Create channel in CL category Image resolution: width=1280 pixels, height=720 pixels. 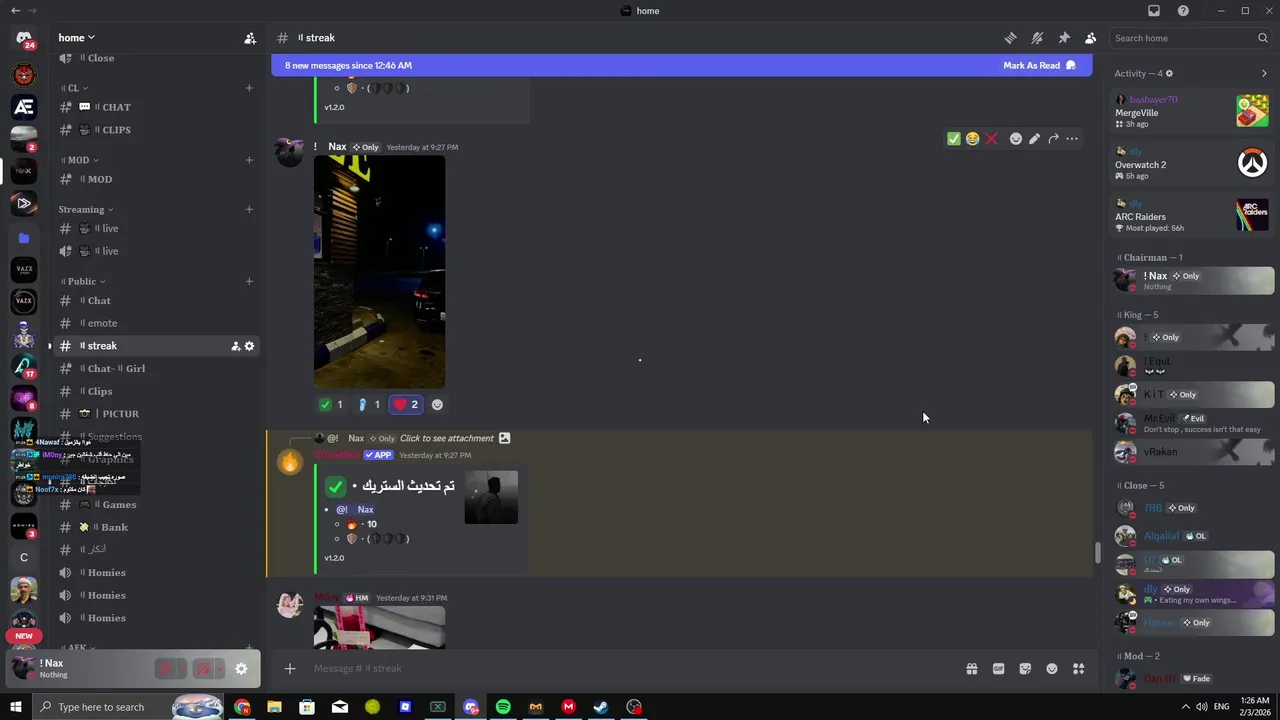(x=249, y=88)
